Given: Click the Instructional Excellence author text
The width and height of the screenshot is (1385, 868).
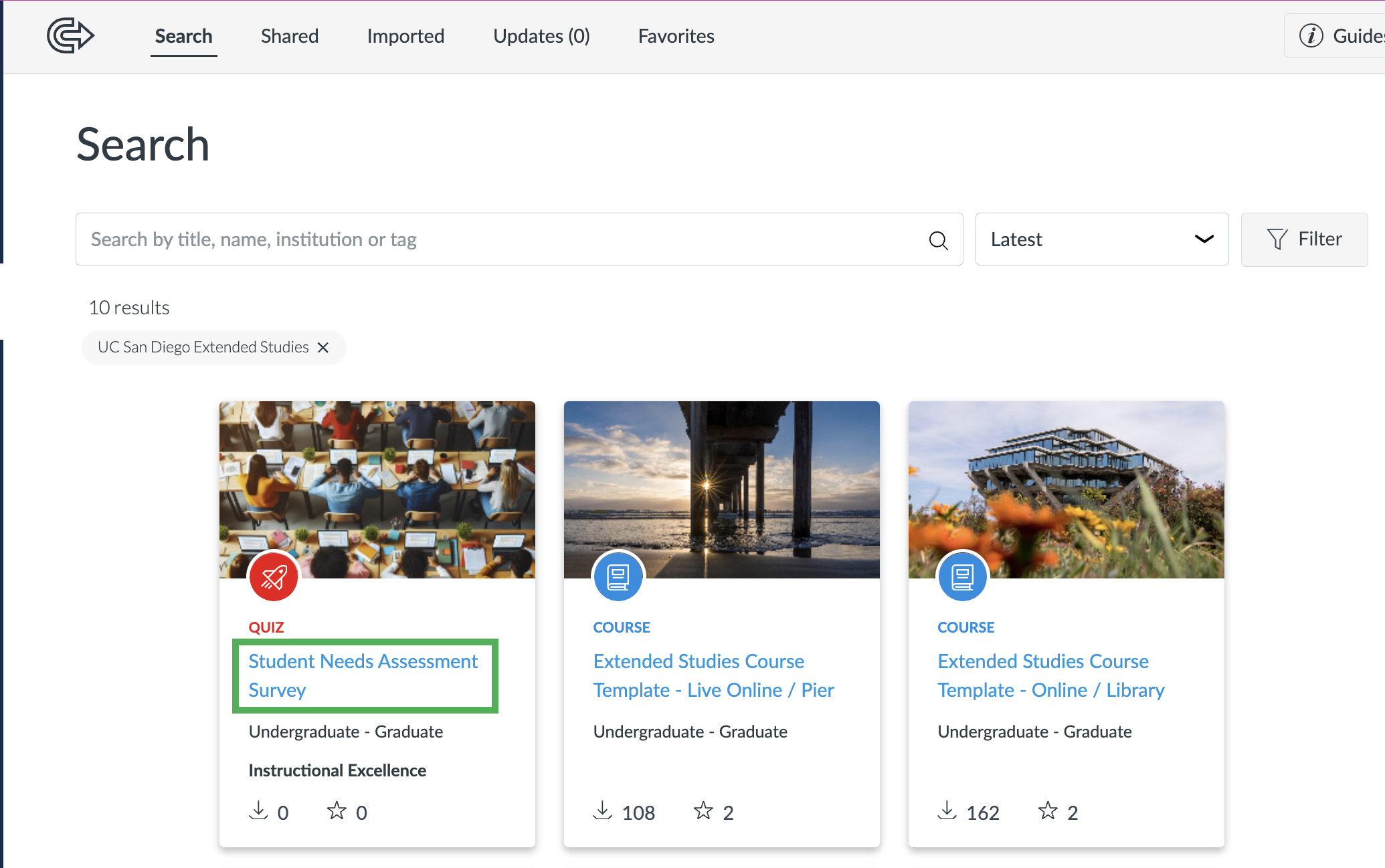Looking at the screenshot, I should pos(337,770).
